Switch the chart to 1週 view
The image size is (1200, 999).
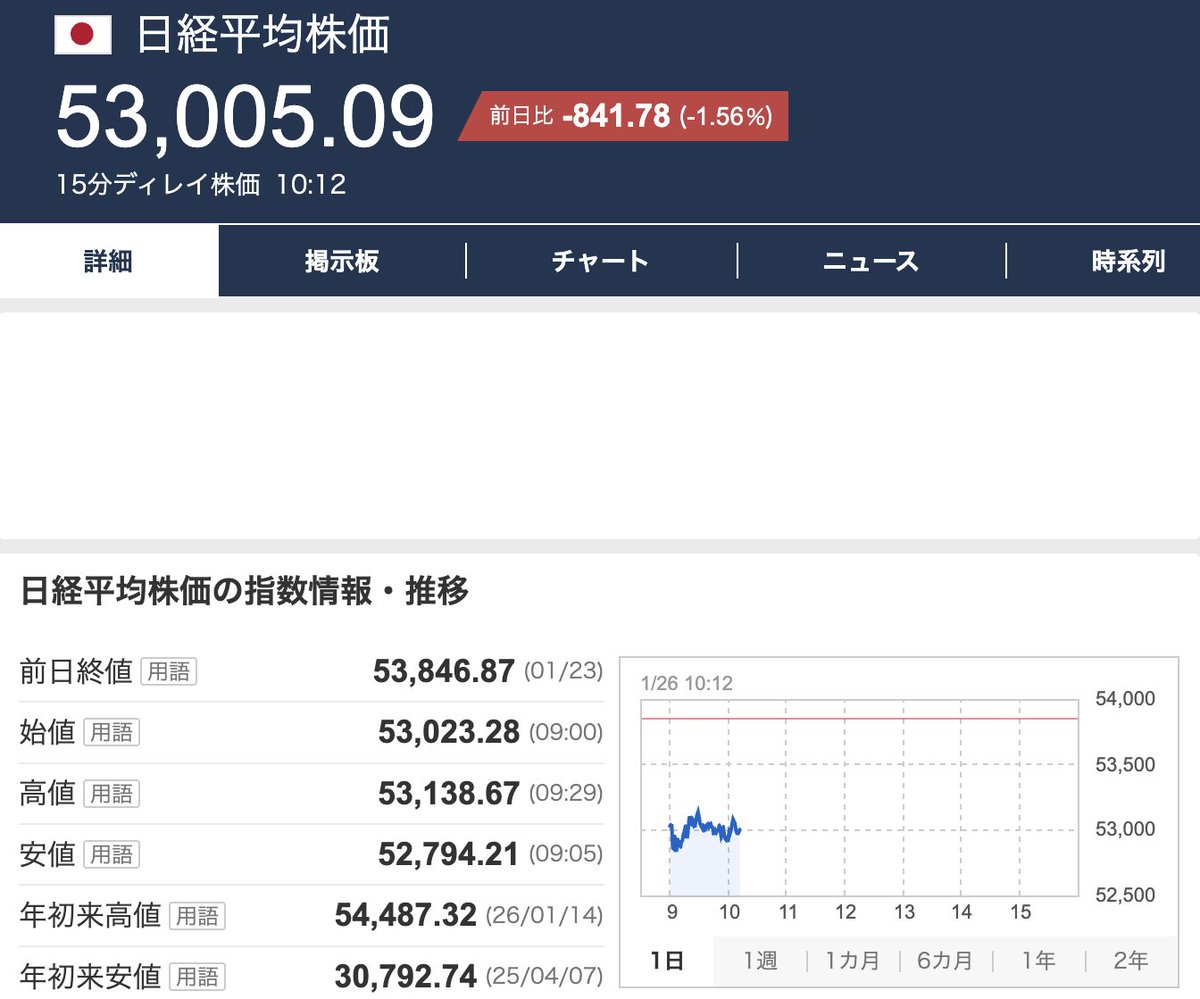coord(761,958)
